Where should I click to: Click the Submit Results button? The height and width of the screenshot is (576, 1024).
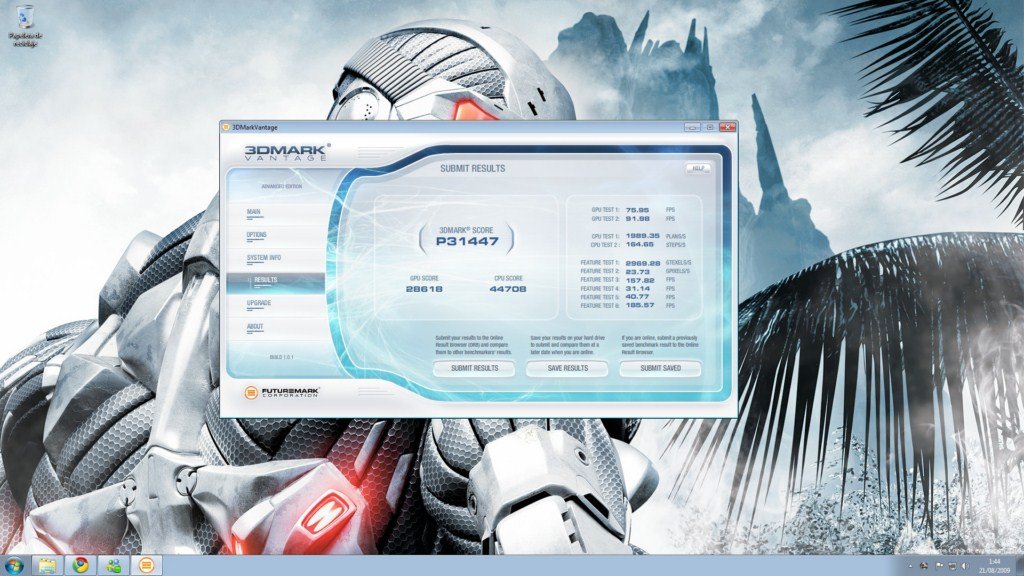point(474,368)
